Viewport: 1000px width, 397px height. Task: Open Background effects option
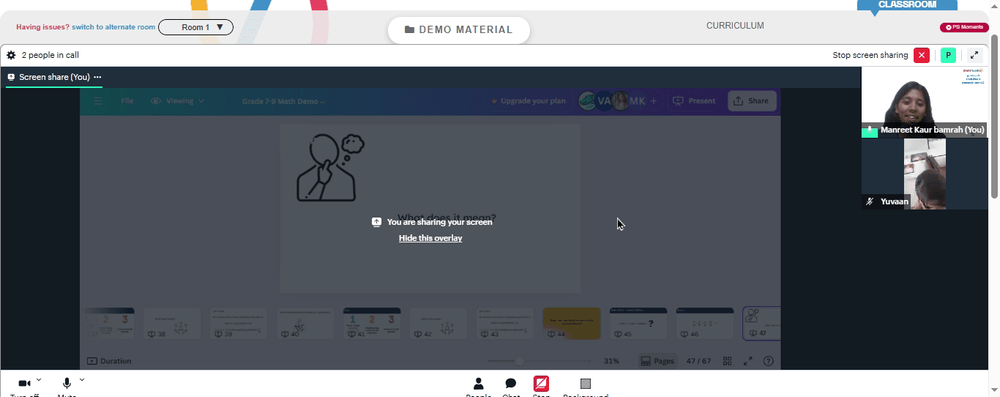[585, 384]
